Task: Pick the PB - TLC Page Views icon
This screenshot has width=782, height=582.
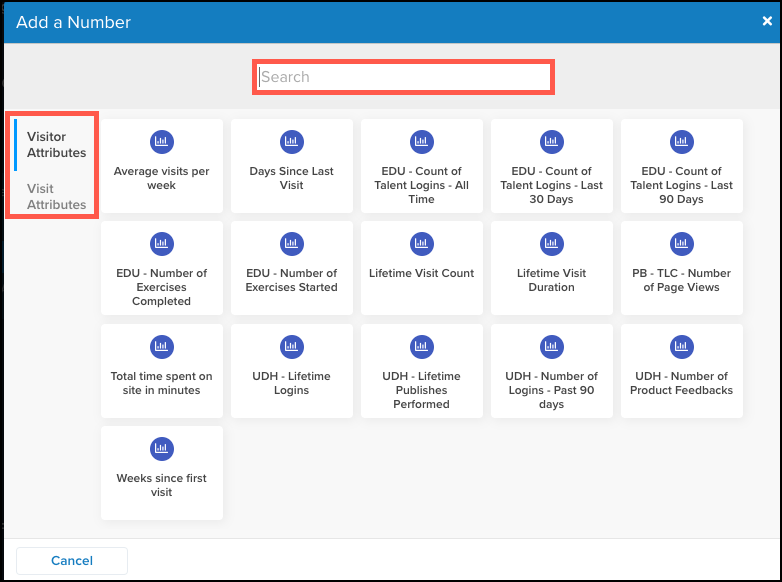Action: coord(681,244)
